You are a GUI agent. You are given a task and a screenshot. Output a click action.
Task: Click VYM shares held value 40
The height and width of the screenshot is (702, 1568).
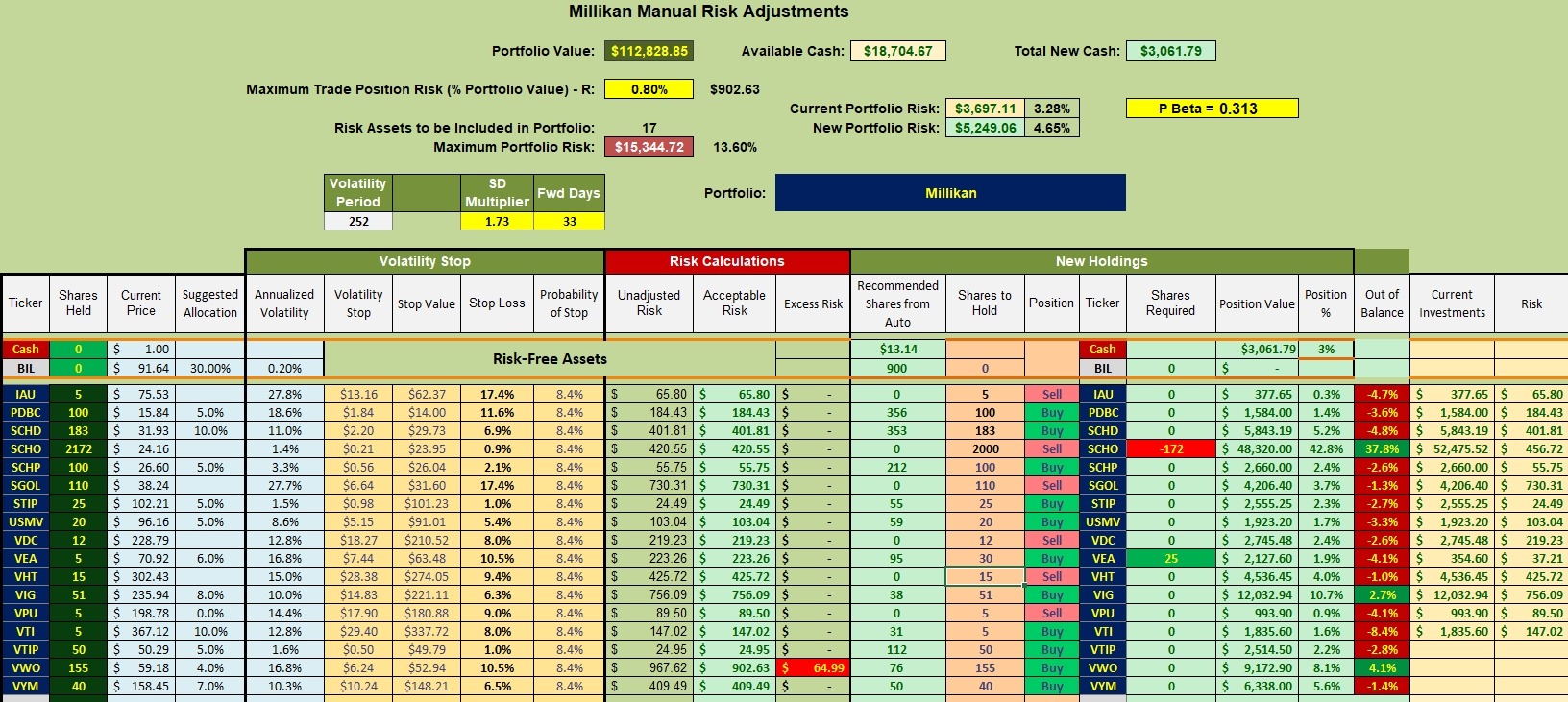click(x=78, y=686)
